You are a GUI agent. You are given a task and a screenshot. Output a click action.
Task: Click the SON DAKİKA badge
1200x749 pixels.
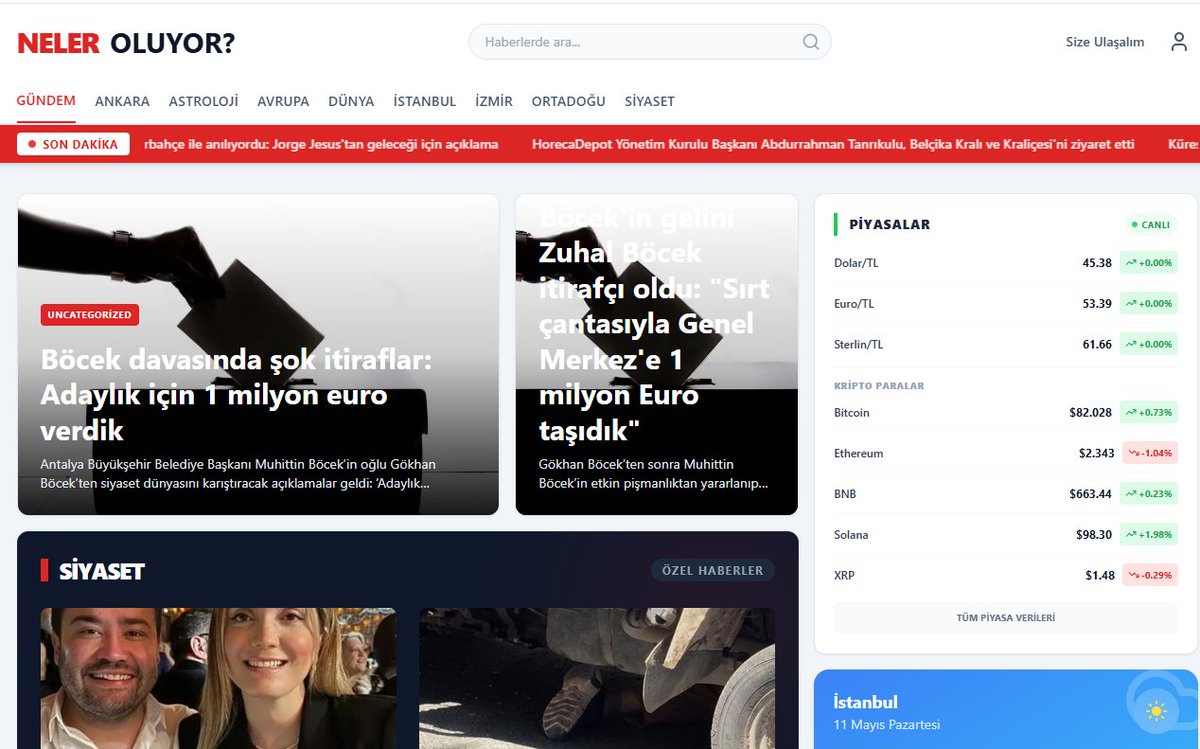(73, 144)
